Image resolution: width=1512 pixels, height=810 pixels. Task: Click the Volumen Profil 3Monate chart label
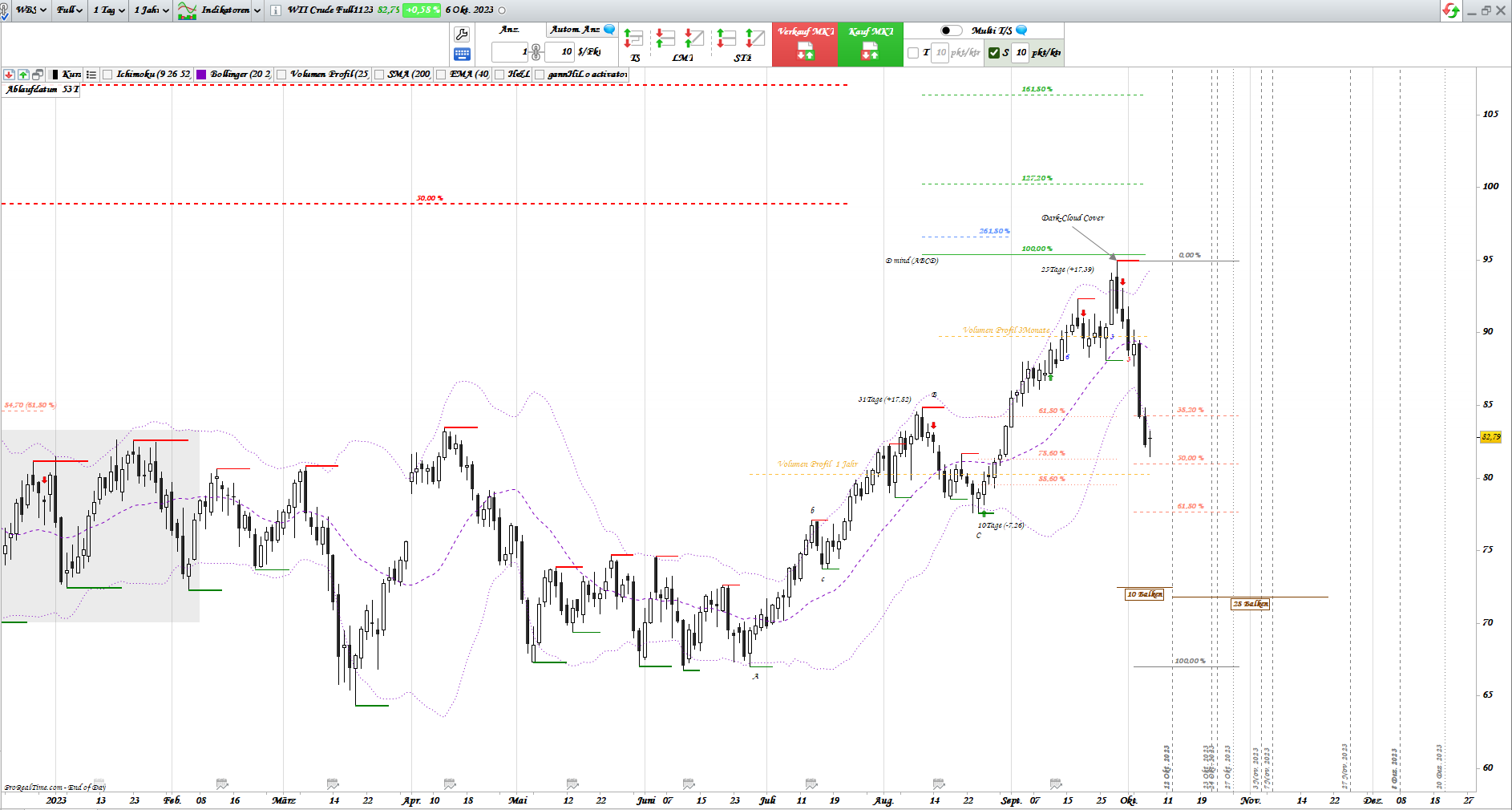click(x=1006, y=330)
